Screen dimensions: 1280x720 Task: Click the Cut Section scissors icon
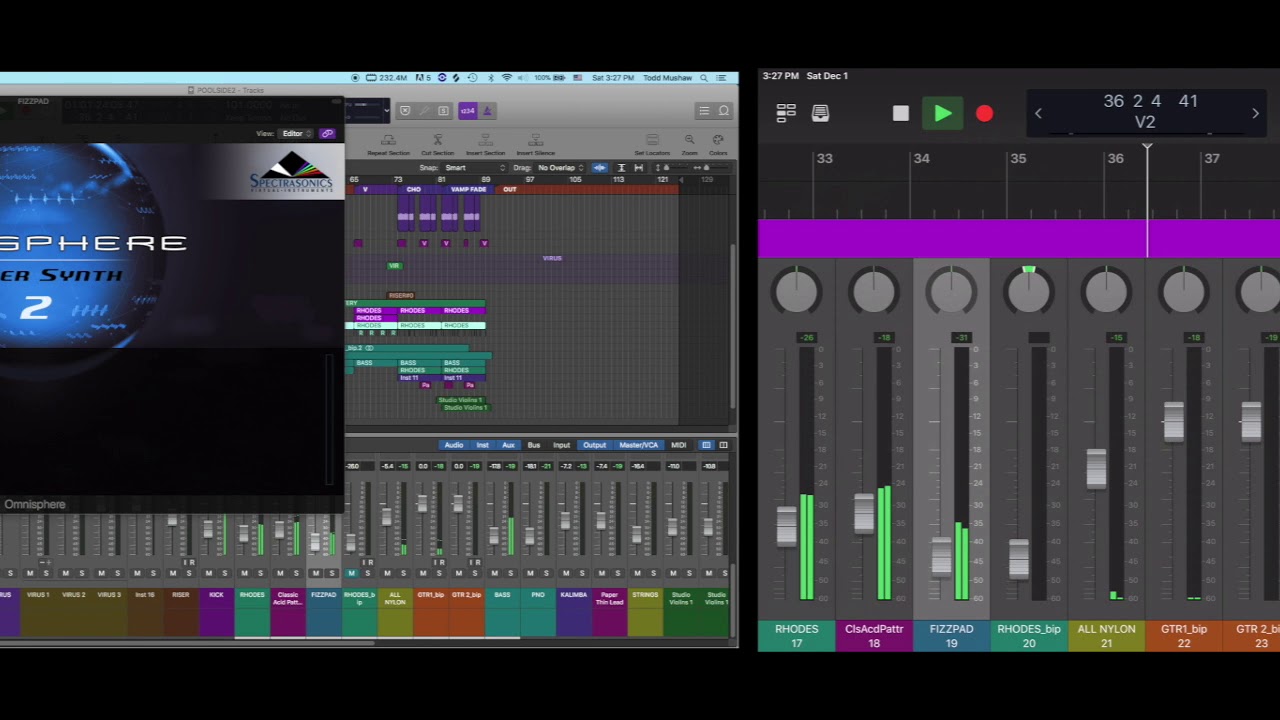pos(437,144)
